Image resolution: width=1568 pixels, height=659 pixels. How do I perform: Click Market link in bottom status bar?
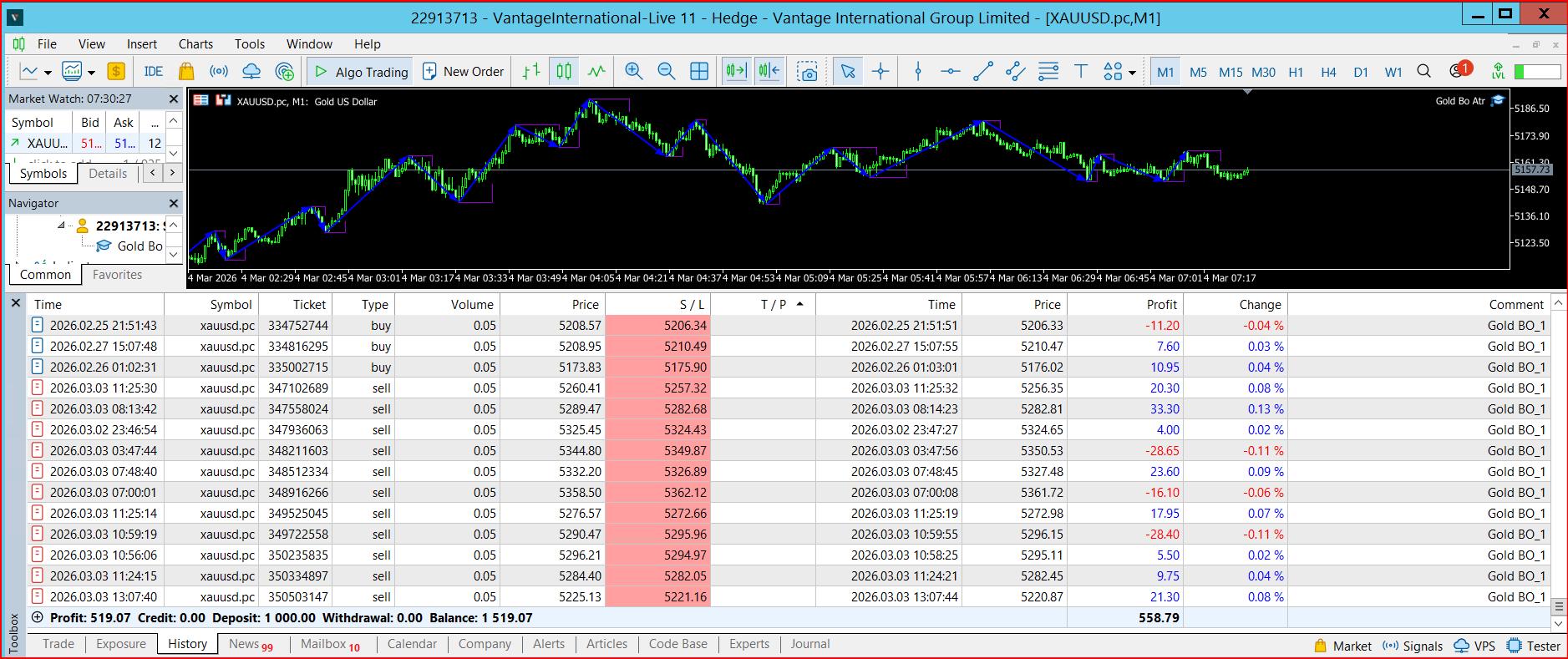tap(1342, 646)
